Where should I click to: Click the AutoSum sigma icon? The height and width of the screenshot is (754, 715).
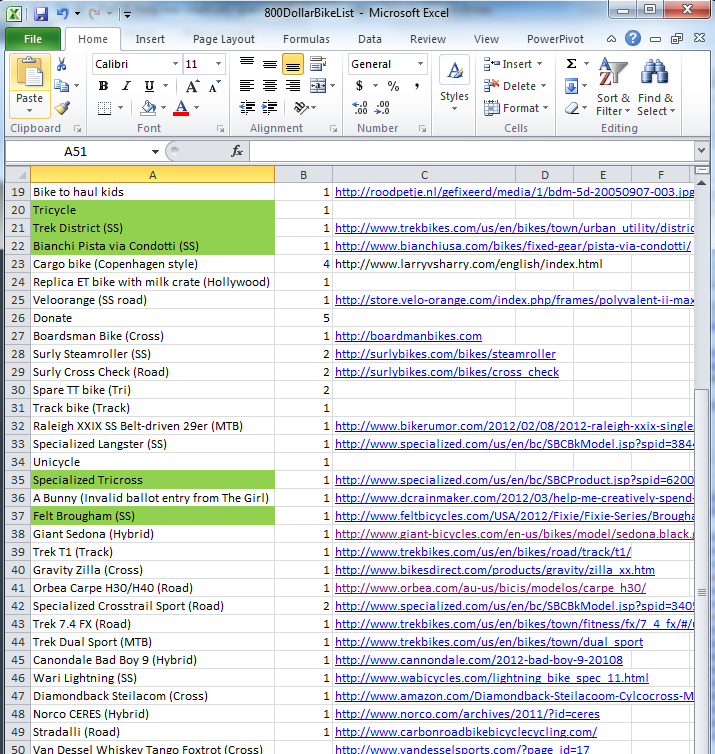point(571,63)
